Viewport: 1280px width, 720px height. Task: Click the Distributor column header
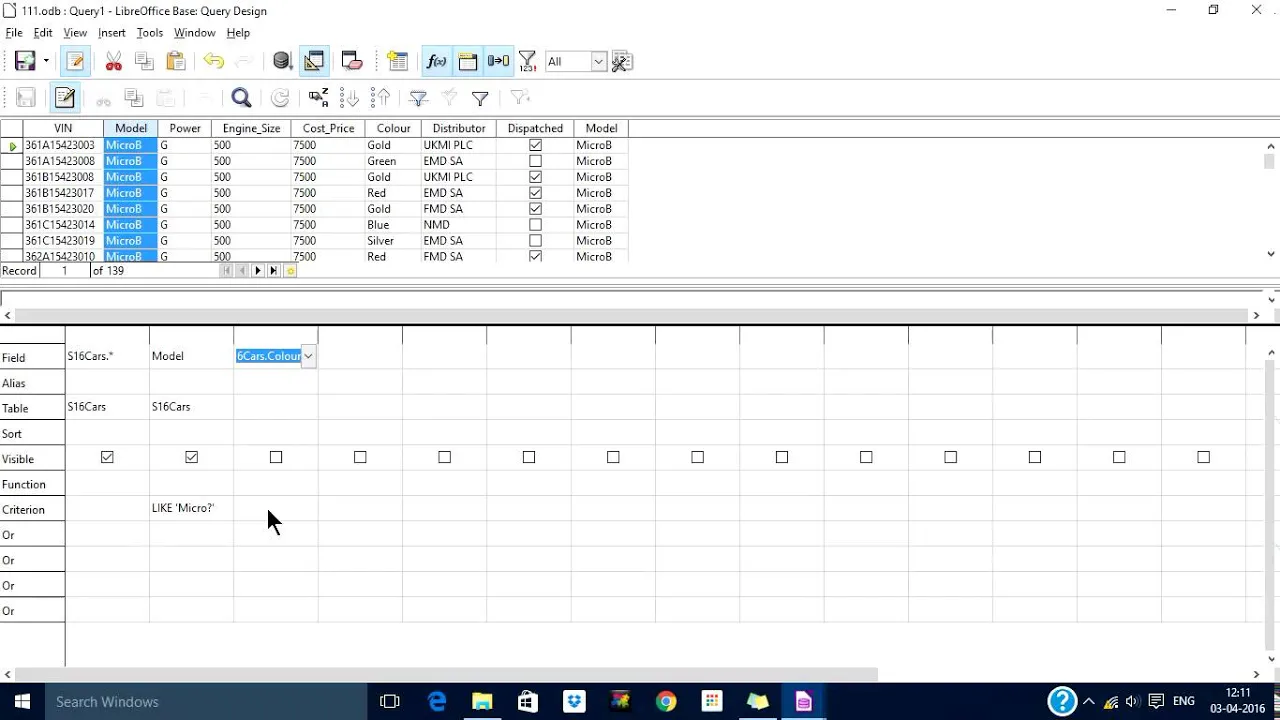pos(459,128)
